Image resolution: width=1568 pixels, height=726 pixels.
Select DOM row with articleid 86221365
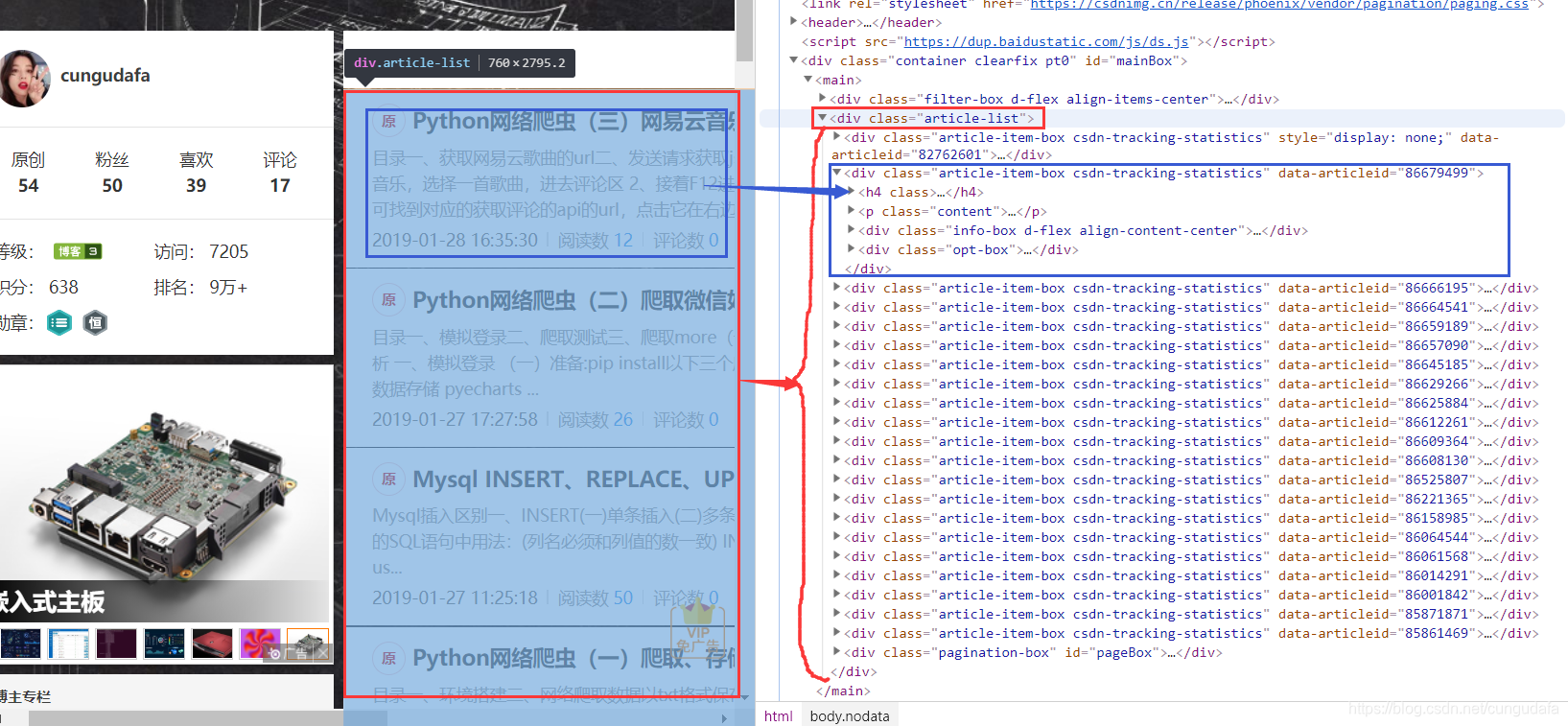point(1191,499)
